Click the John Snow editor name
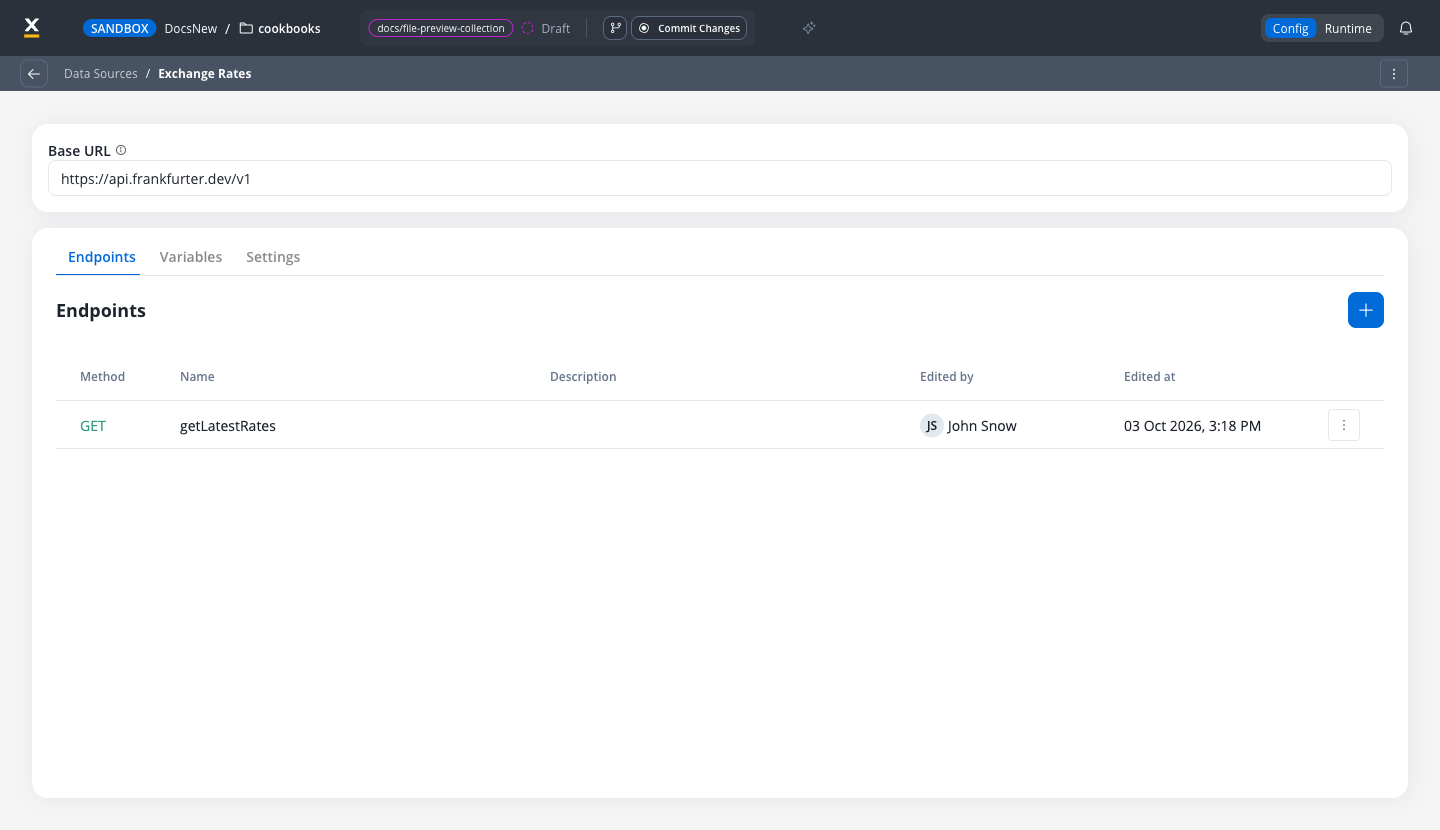The image size is (1440, 830). point(982,426)
